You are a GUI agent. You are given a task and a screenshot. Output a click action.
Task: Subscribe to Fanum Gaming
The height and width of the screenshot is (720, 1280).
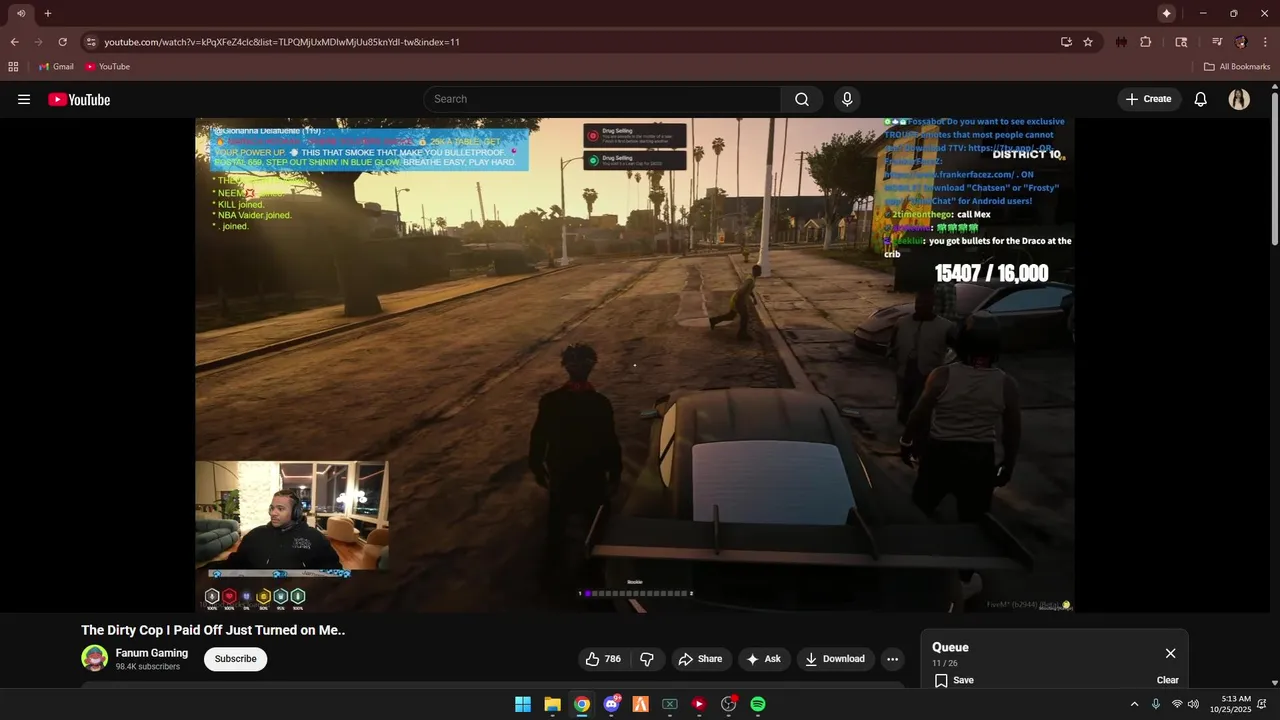(x=236, y=659)
